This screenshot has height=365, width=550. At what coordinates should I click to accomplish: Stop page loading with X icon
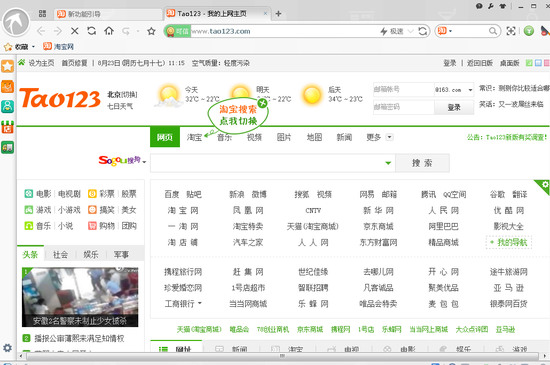pyautogui.click(x=74, y=31)
